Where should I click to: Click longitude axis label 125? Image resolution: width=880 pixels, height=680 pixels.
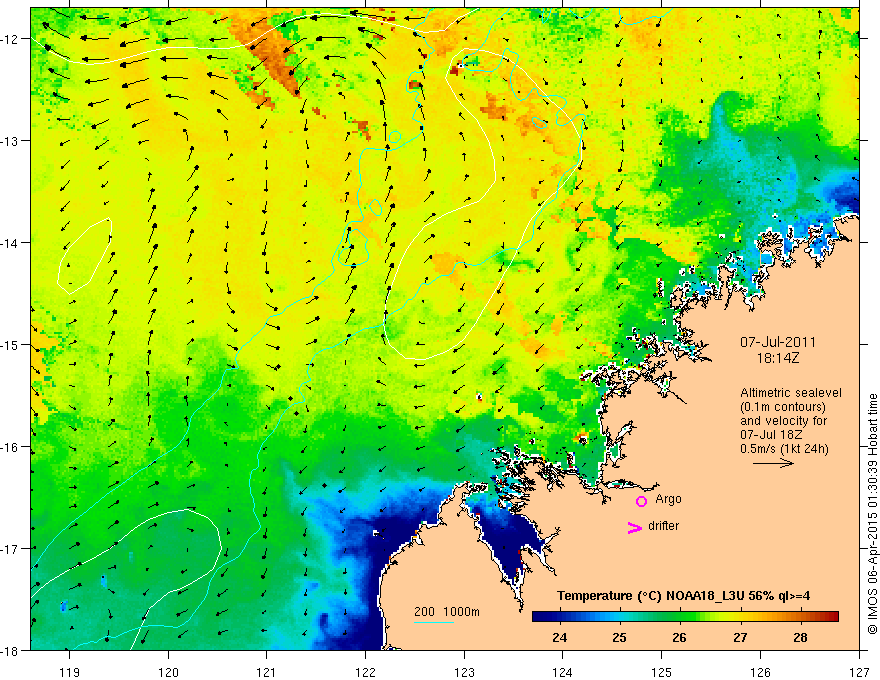662,672
